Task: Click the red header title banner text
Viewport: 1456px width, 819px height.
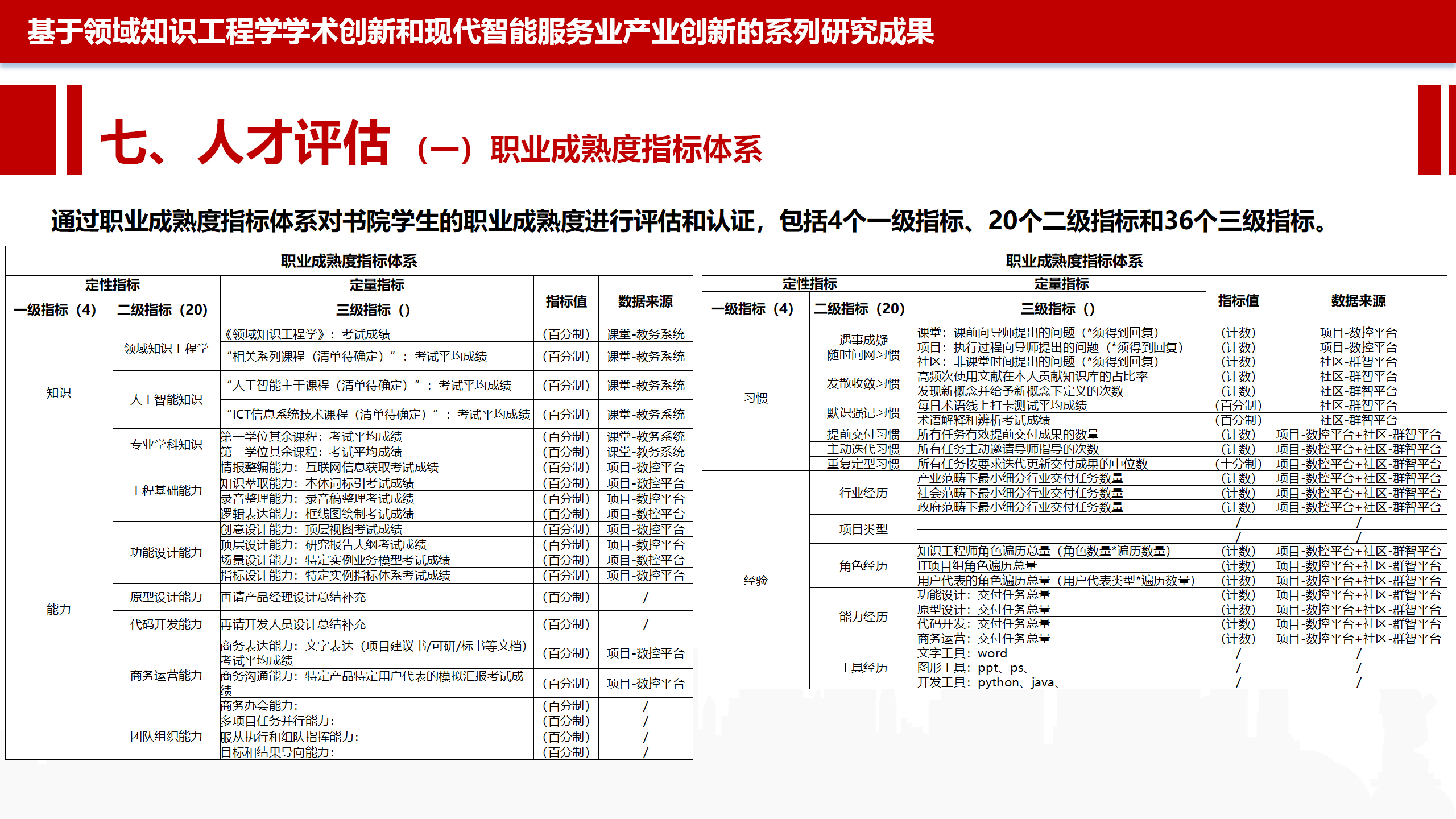Action: 481,32
